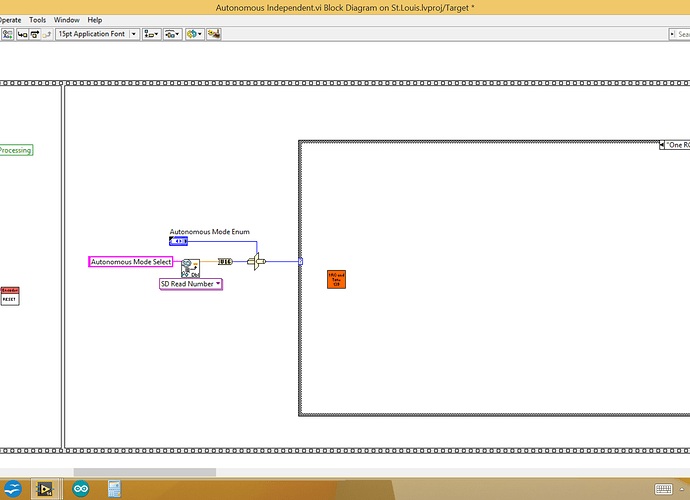690x500 pixels.
Task: Click the horizontal scrollbar thumb
Action: click(145, 472)
